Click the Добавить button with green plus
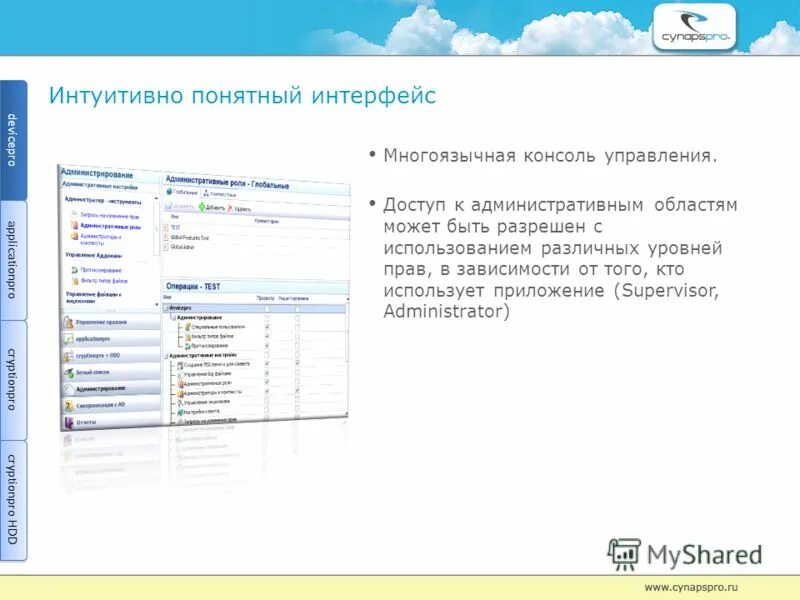Screen dimensions: 800x600 210,207
